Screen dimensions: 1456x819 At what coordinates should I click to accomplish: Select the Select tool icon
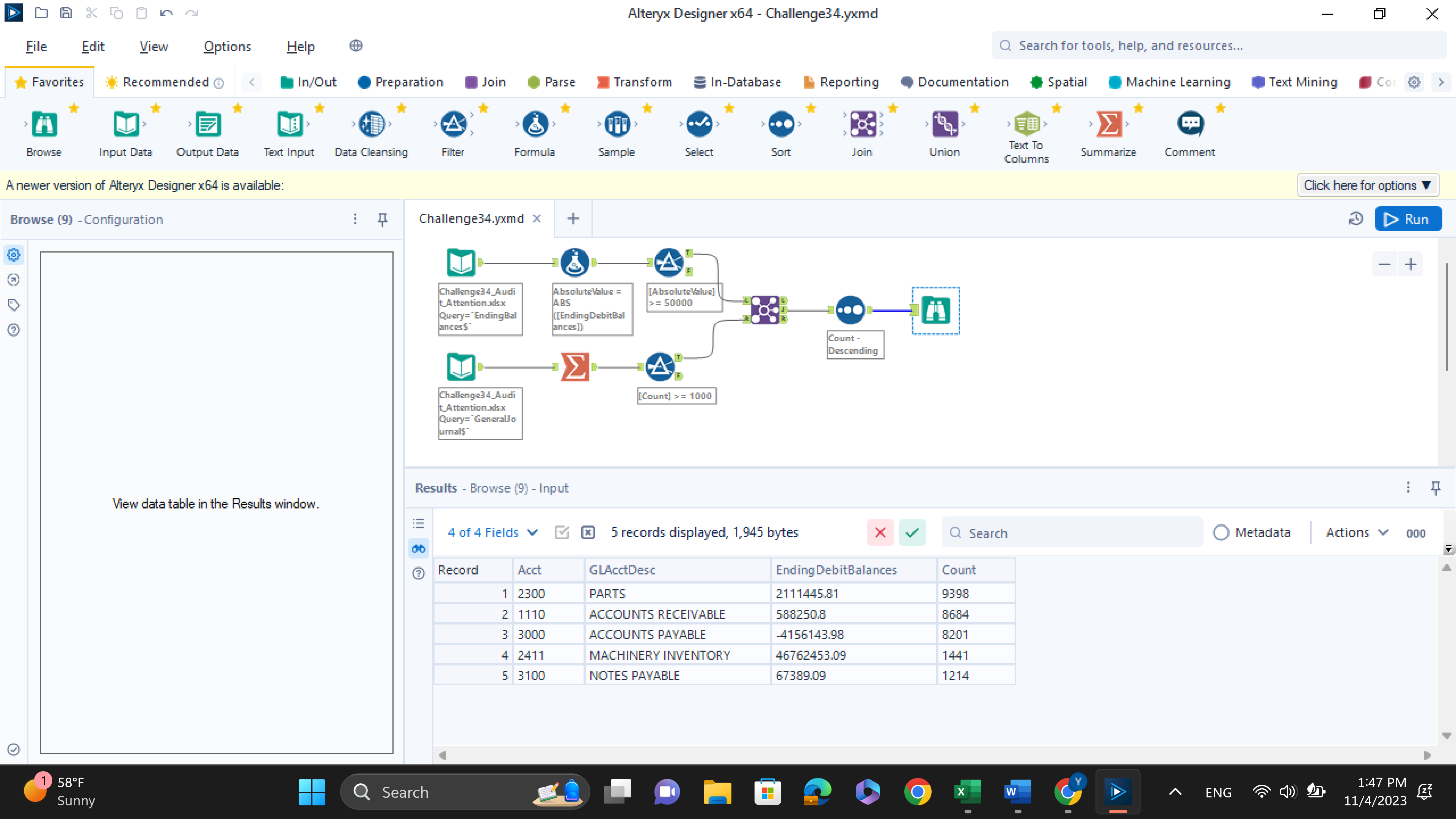click(x=699, y=124)
